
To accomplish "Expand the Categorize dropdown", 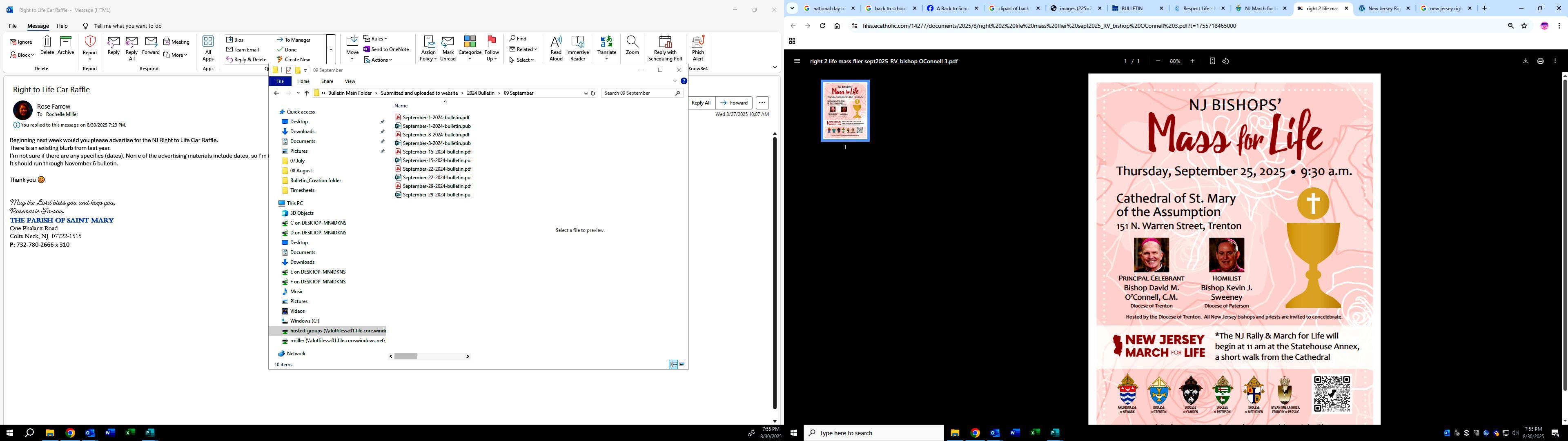I will point(469,59).
